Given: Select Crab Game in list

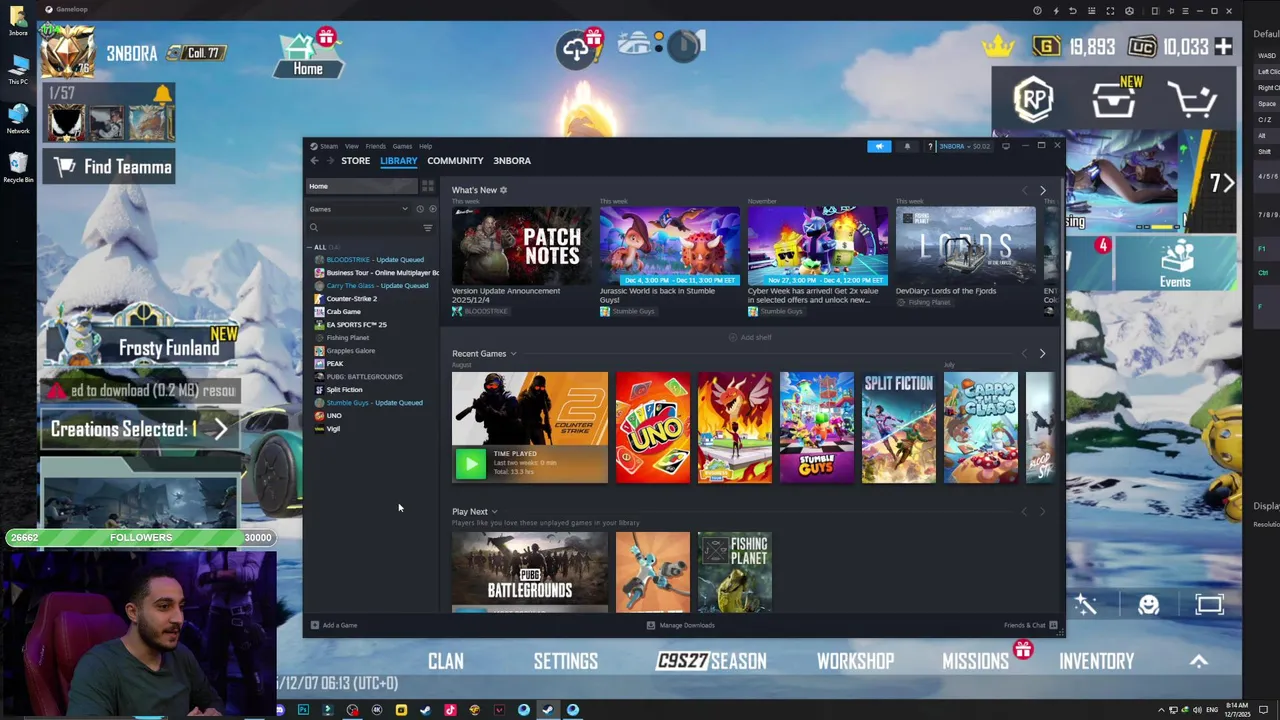Looking at the screenshot, I should coord(343,311).
